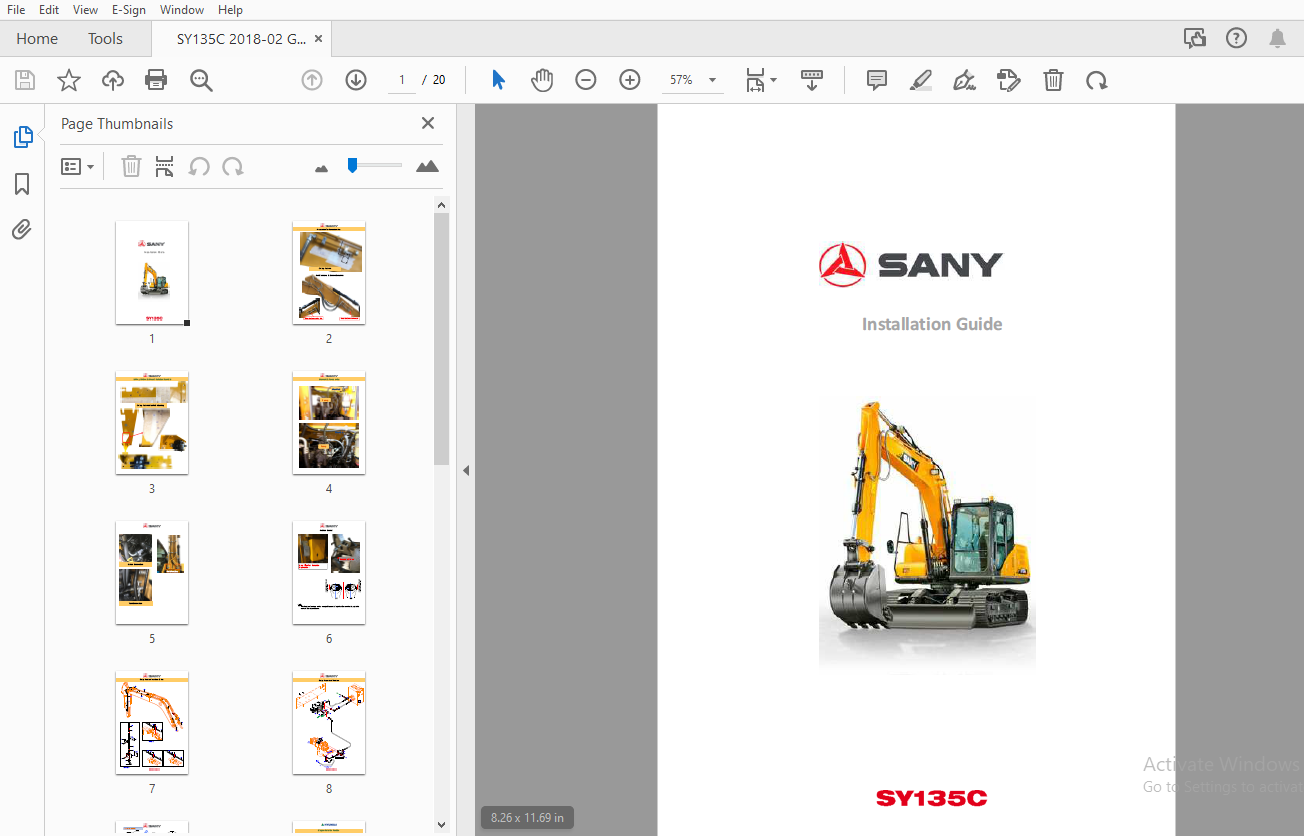Enlarge thumbnails with the large mountain icon
1304x836 pixels.
point(427,166)
